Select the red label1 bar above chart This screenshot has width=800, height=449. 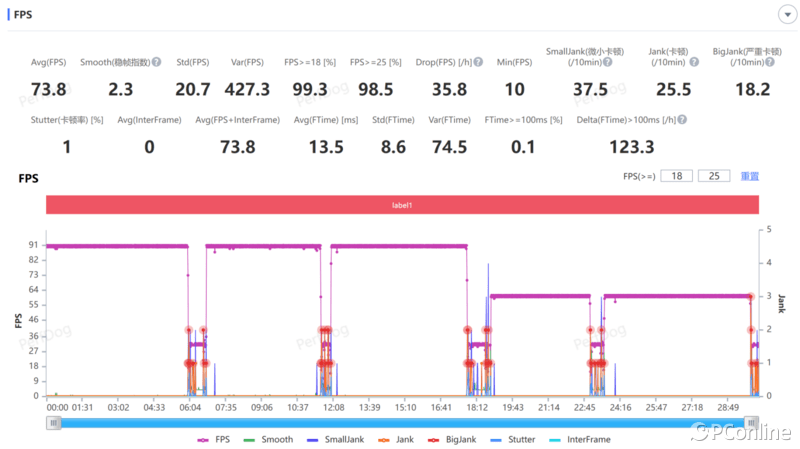[x=401, y=204]
